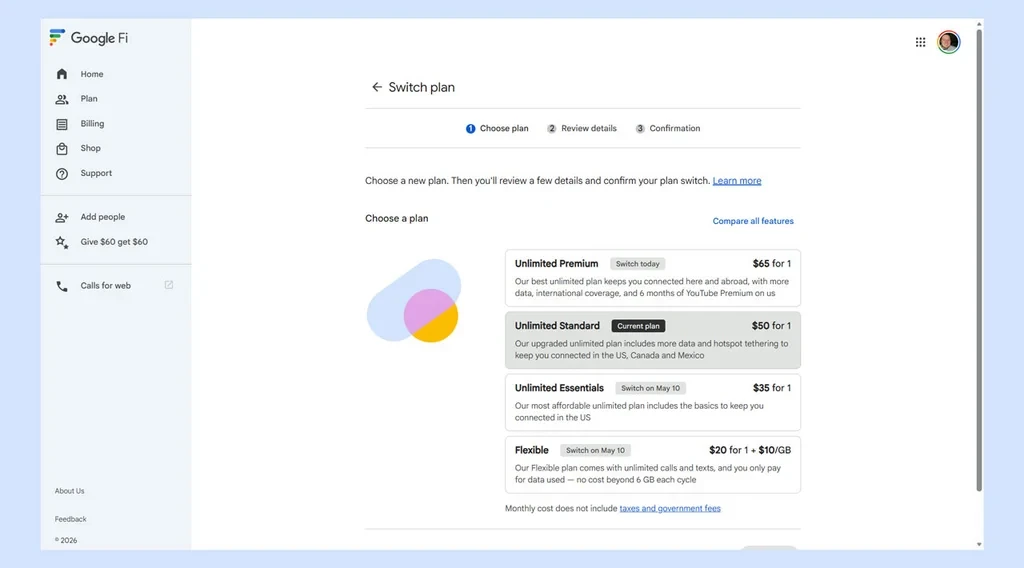Click the Support question-mark icon
This screenshot has width=1024, height=568.
click(61, 174)
